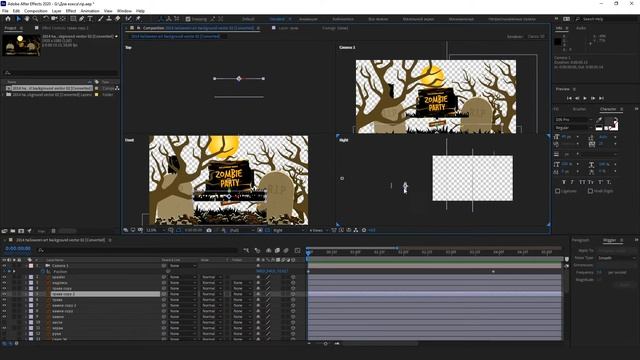Select the Rectangle shape tool
The image size is (640, 360).
point(73,19)
